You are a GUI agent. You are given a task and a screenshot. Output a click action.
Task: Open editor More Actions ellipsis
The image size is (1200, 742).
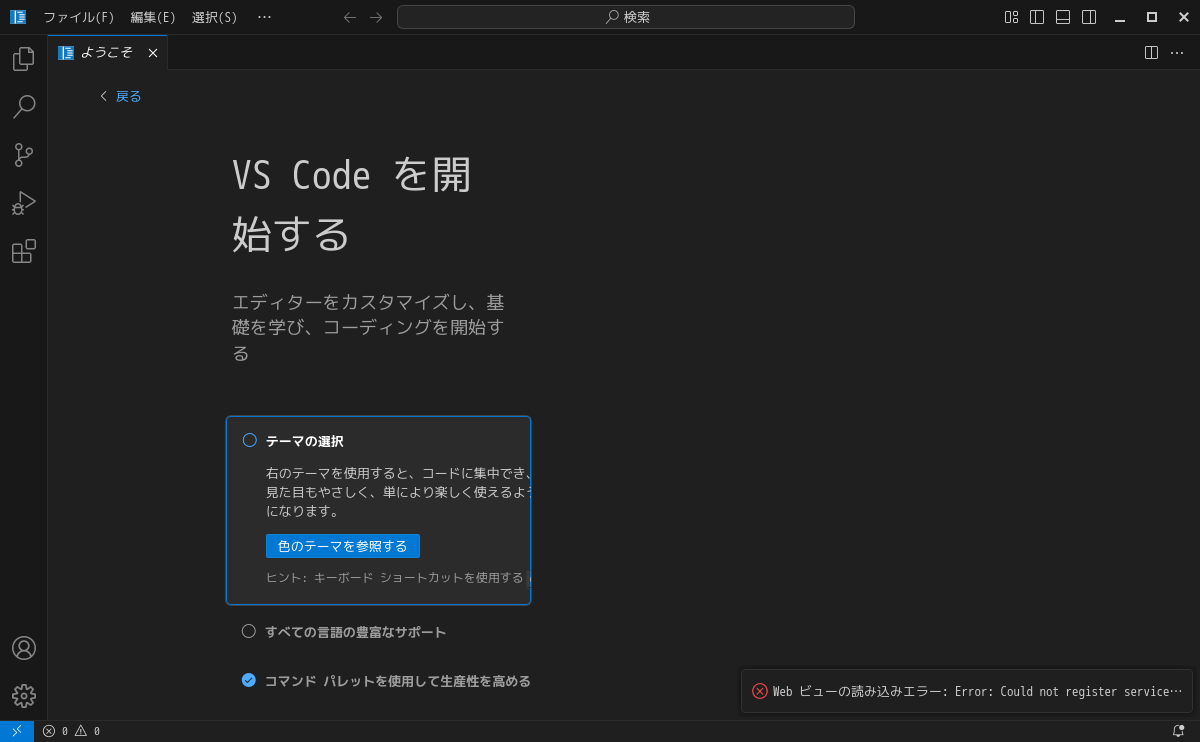pyautogui.click(x=1177, y=52)
